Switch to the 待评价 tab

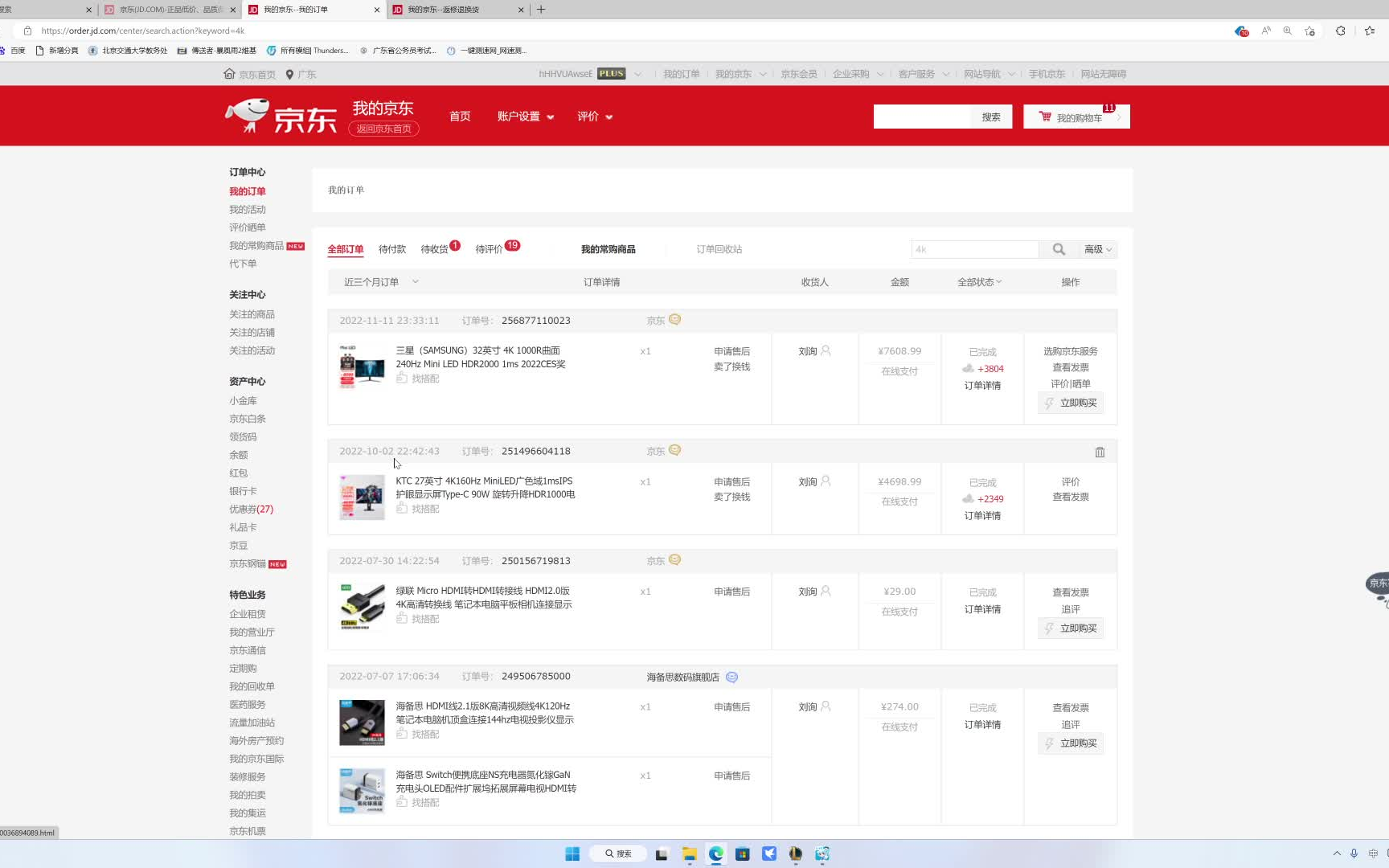click(490, 249)
